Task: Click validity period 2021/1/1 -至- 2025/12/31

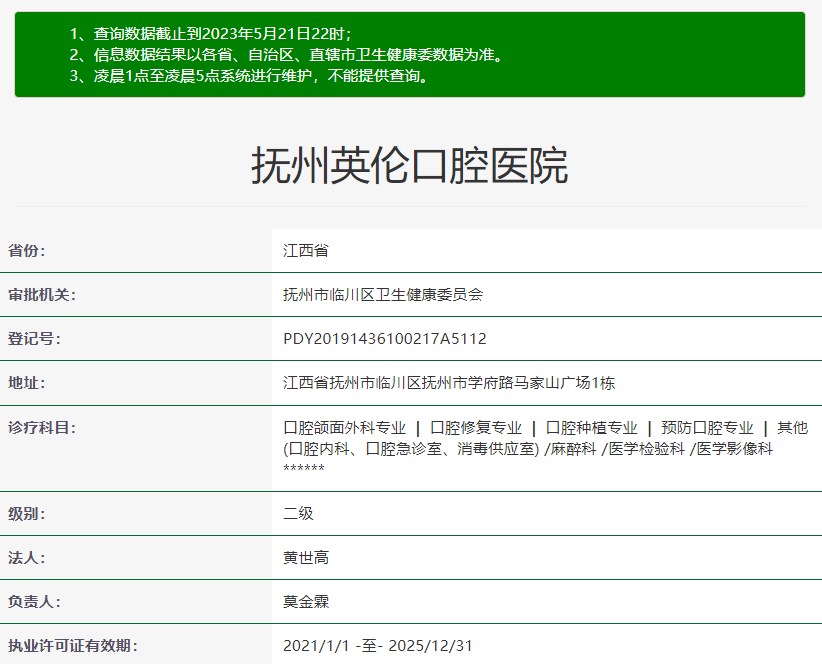Action: (x=378, y=646)
